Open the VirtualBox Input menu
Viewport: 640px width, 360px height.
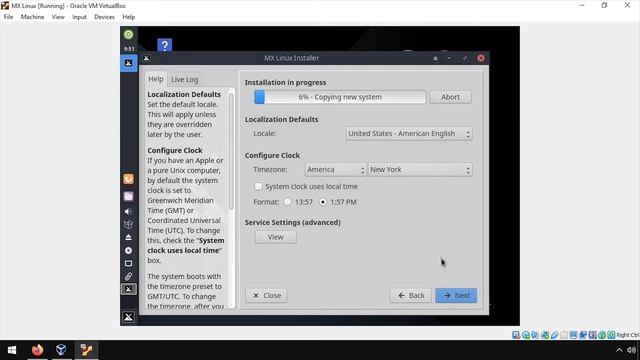pos(79,17)
